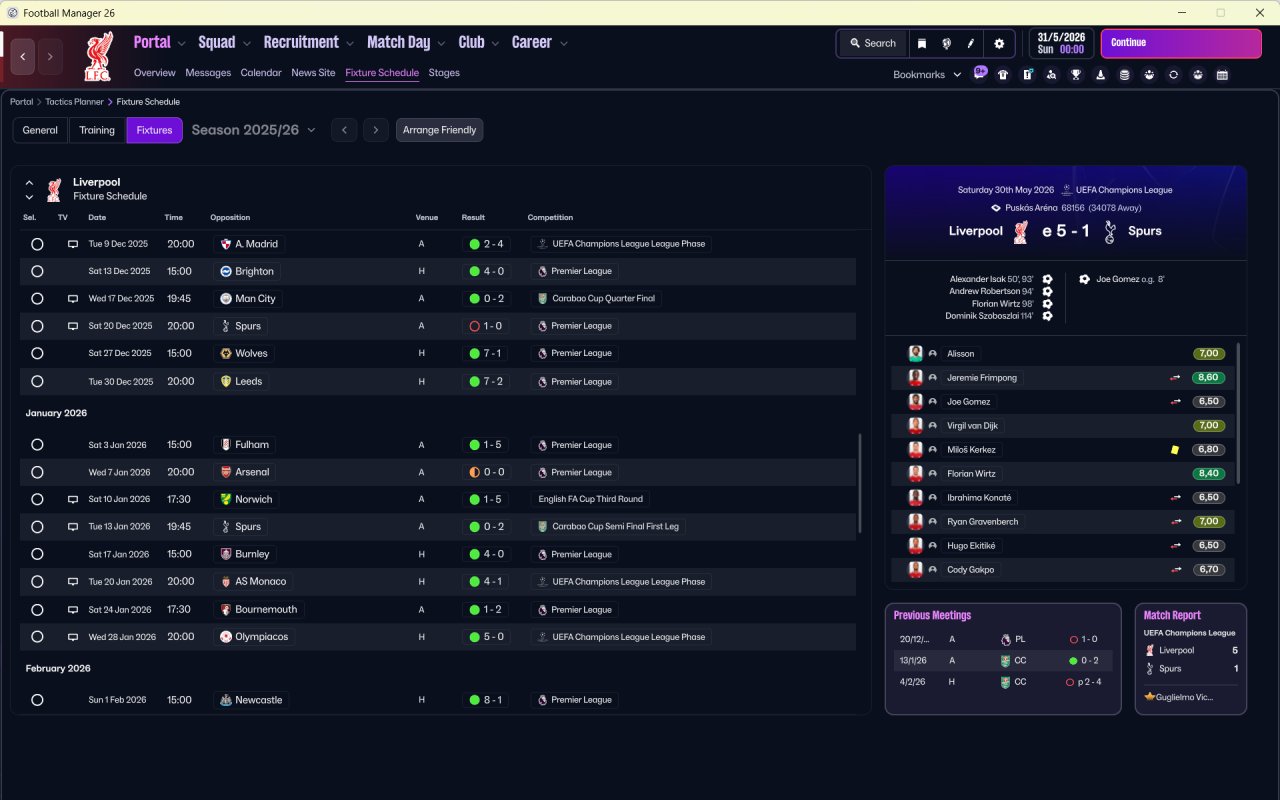Select the radio button for Brighton fixture

(37, 271)
